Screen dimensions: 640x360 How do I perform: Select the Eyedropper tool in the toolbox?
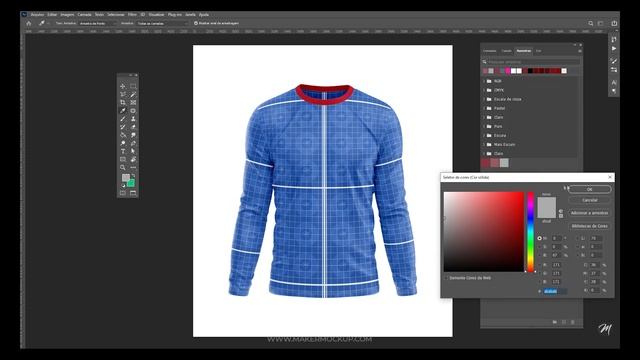pos(123,111)
